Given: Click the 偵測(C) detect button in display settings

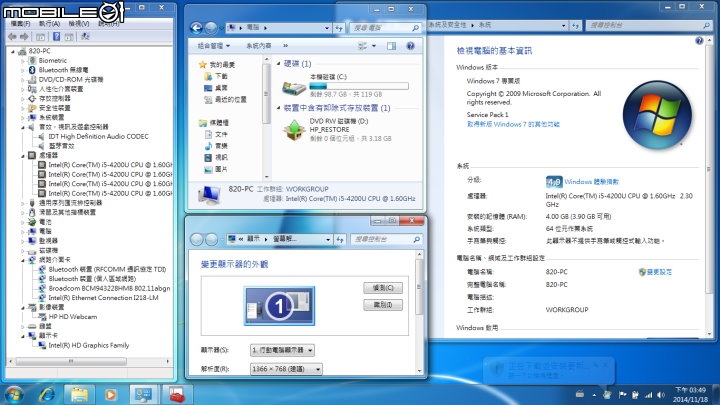Looking at the screenshot, I should point(383,288).
